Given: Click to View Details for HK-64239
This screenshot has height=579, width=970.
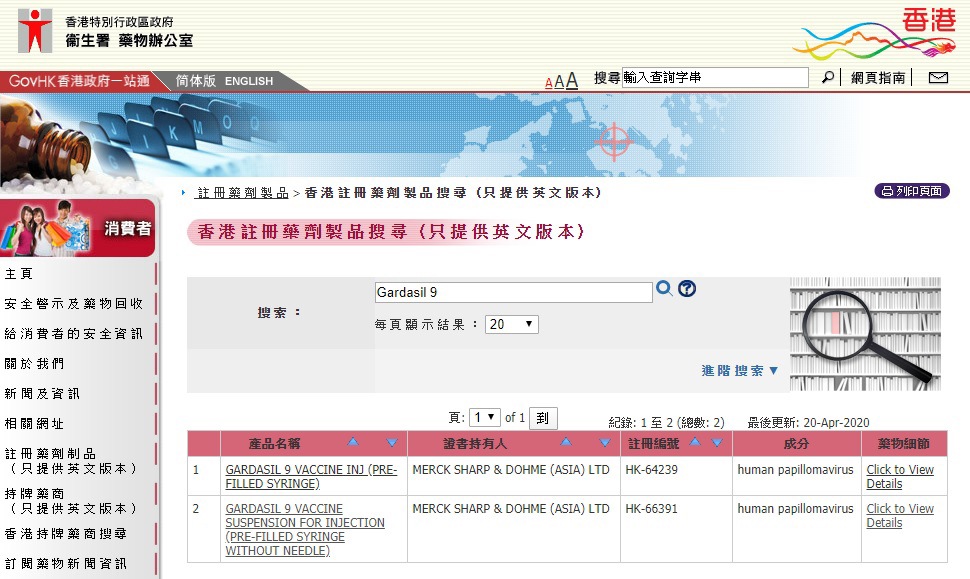Looking at the screenshot, I should tap(900, 476).
